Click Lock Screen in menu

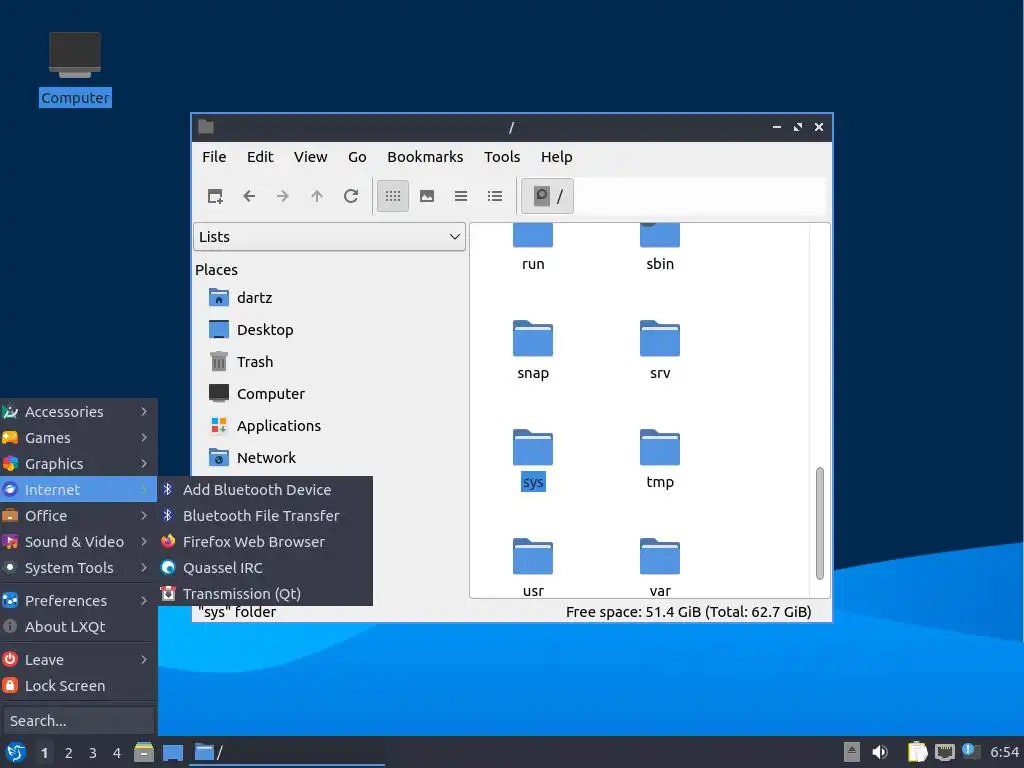coord(78,686)
